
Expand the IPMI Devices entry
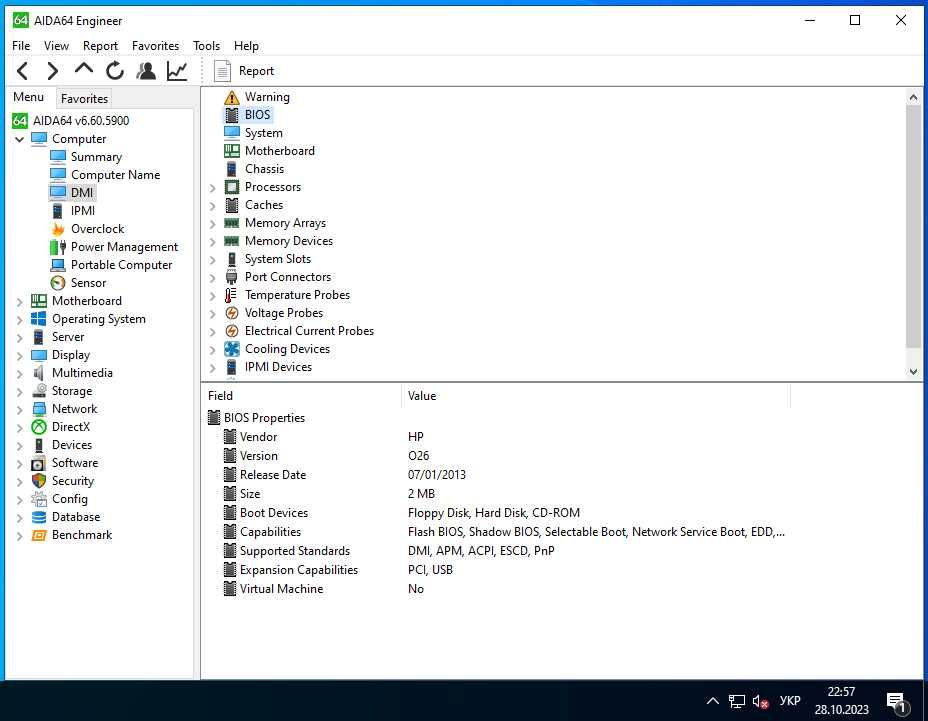click(x=212, y=368)
